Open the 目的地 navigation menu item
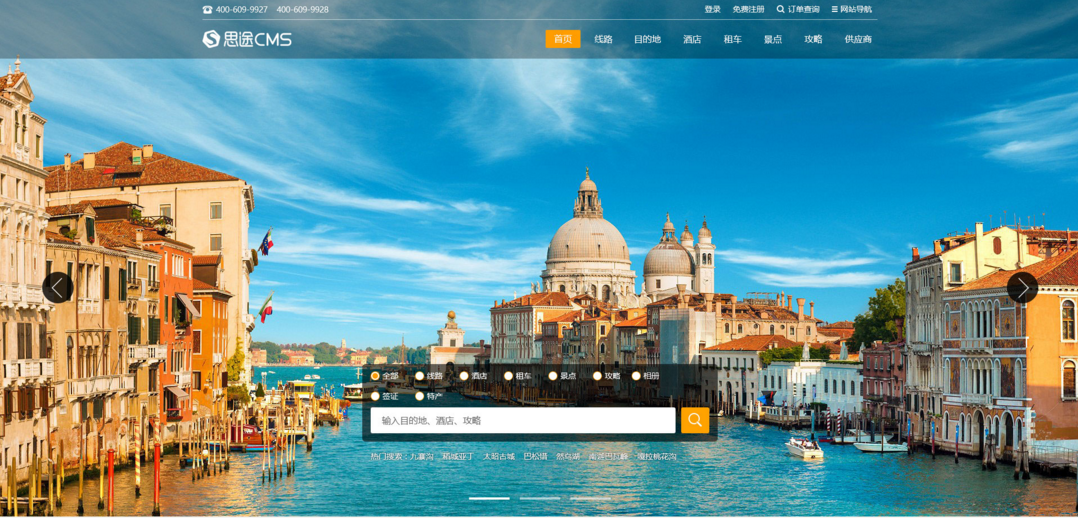Screen dimensions: 1078x518 (647, 39)
